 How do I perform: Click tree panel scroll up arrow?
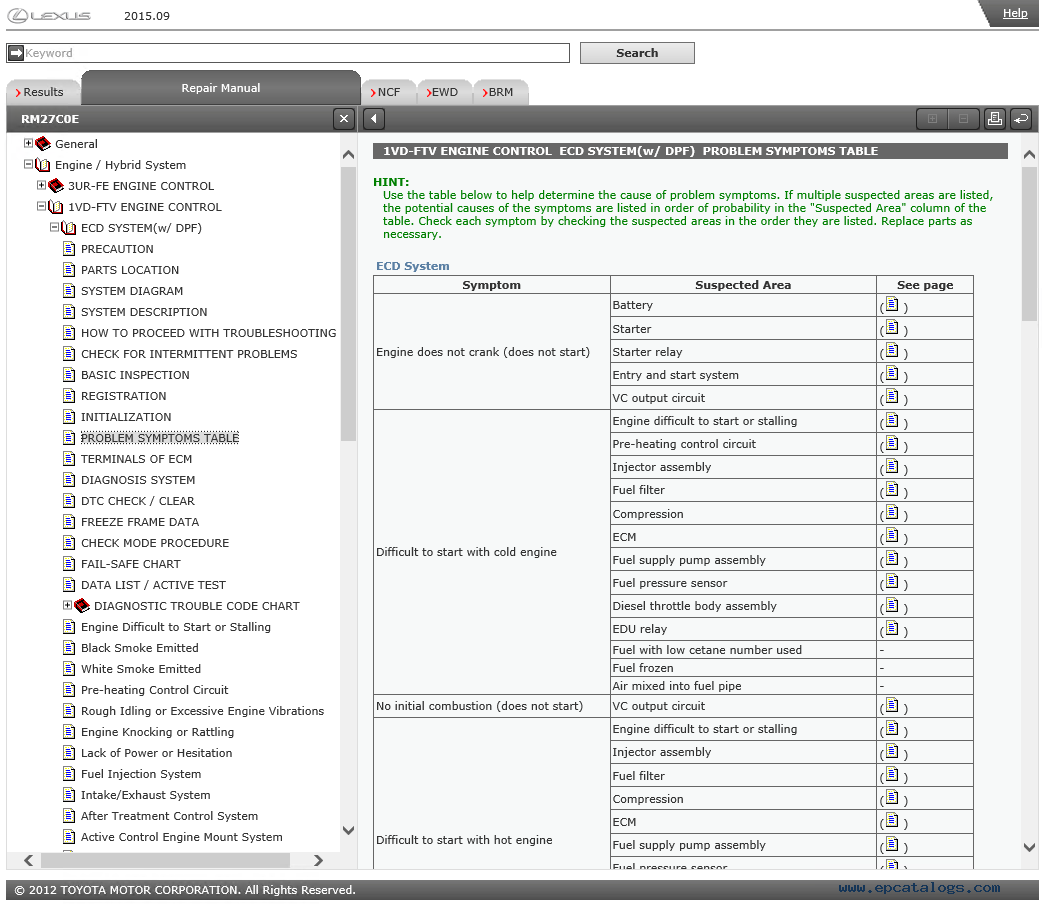pos(348,155)
